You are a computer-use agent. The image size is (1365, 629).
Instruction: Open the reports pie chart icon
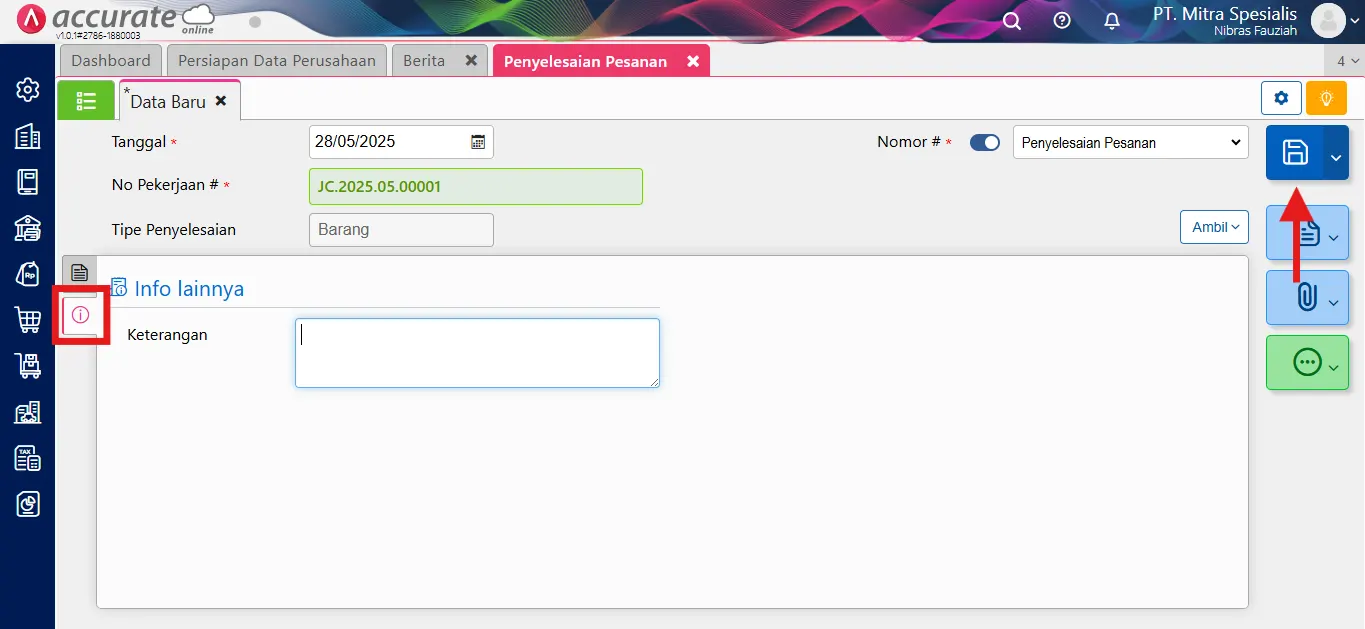coord(28,504)
